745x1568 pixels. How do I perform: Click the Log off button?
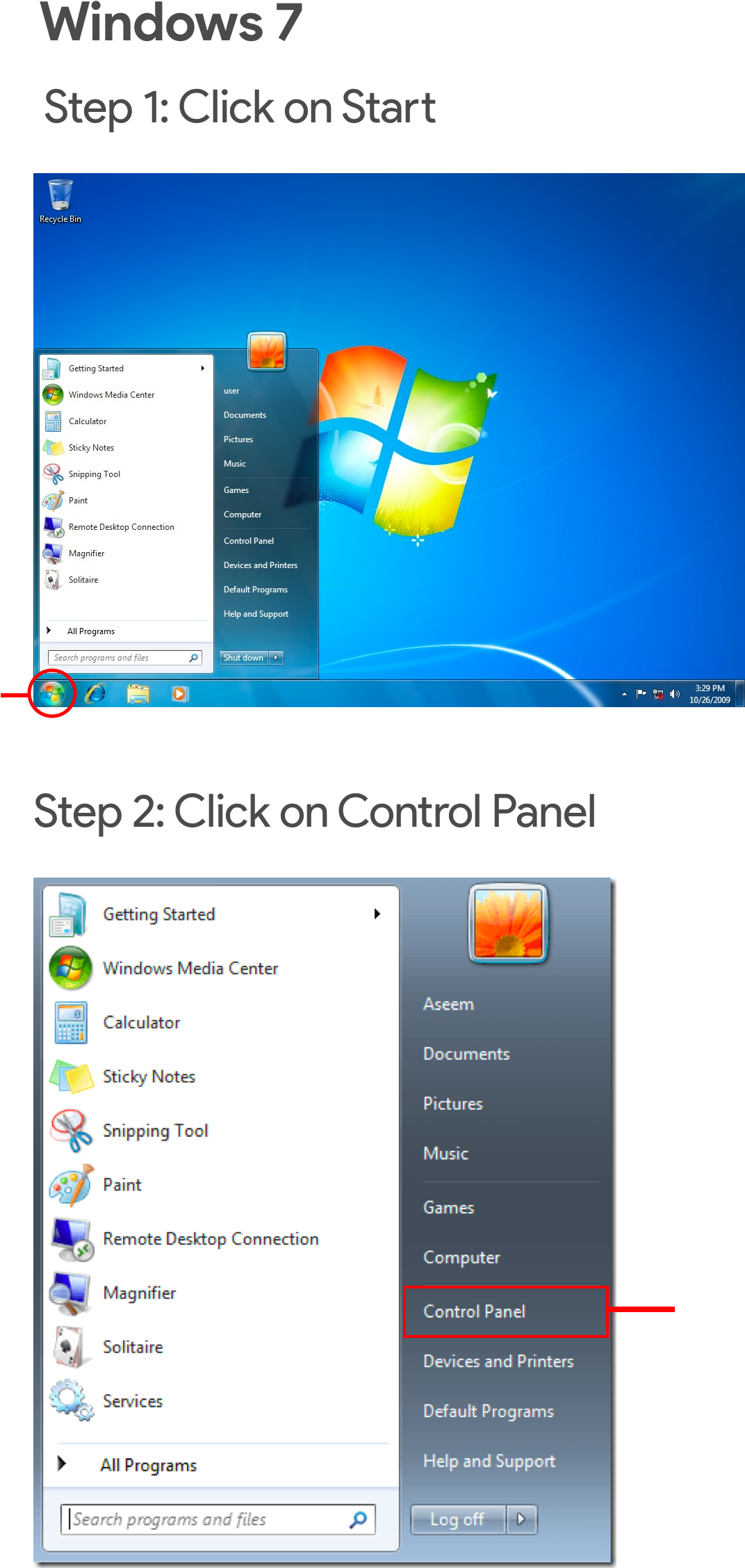pyautogui.click(x=459, y=1519)
